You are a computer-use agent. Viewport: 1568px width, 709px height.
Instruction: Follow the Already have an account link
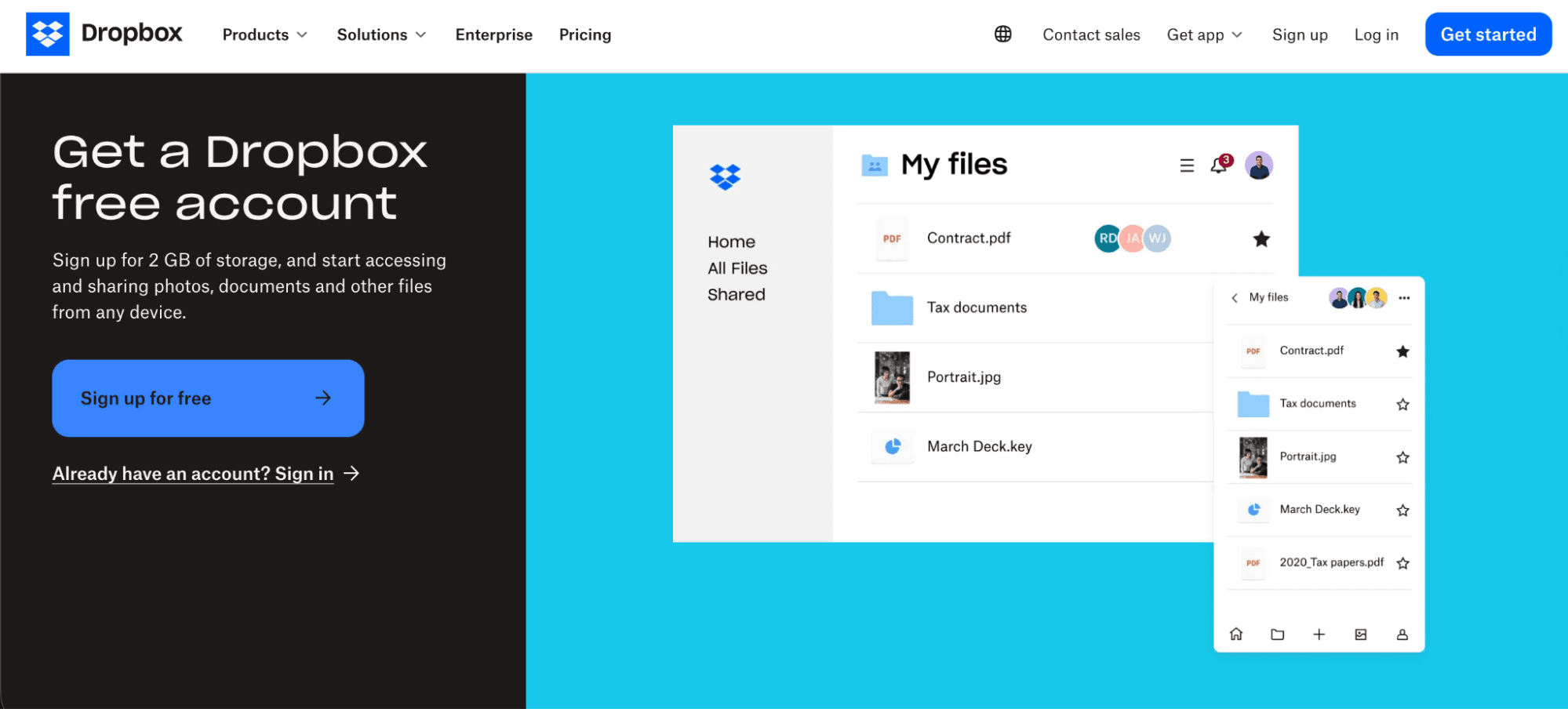click(x=193, y=474)
